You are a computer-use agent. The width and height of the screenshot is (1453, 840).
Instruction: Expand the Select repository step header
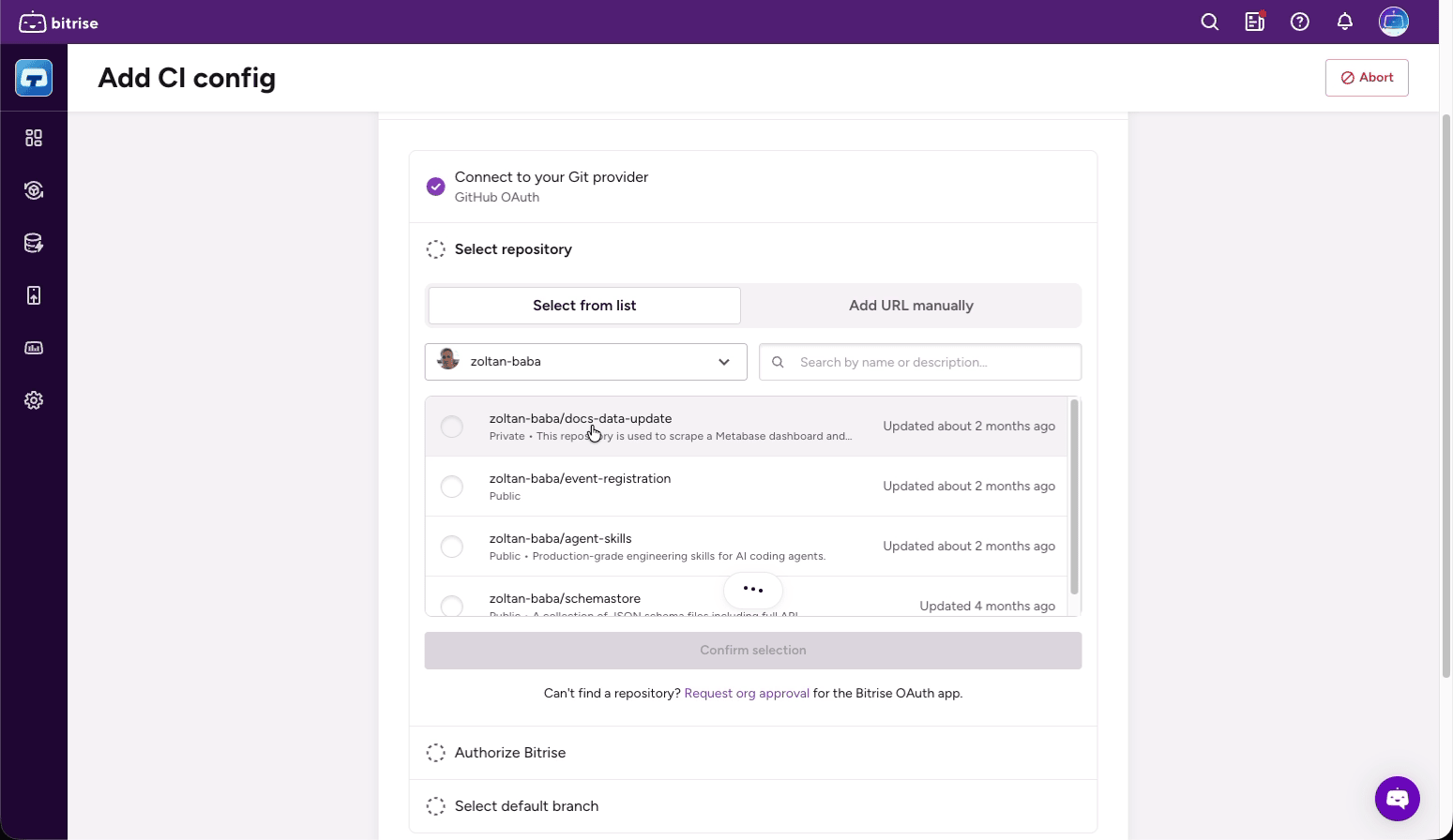[x=753, y=249]
